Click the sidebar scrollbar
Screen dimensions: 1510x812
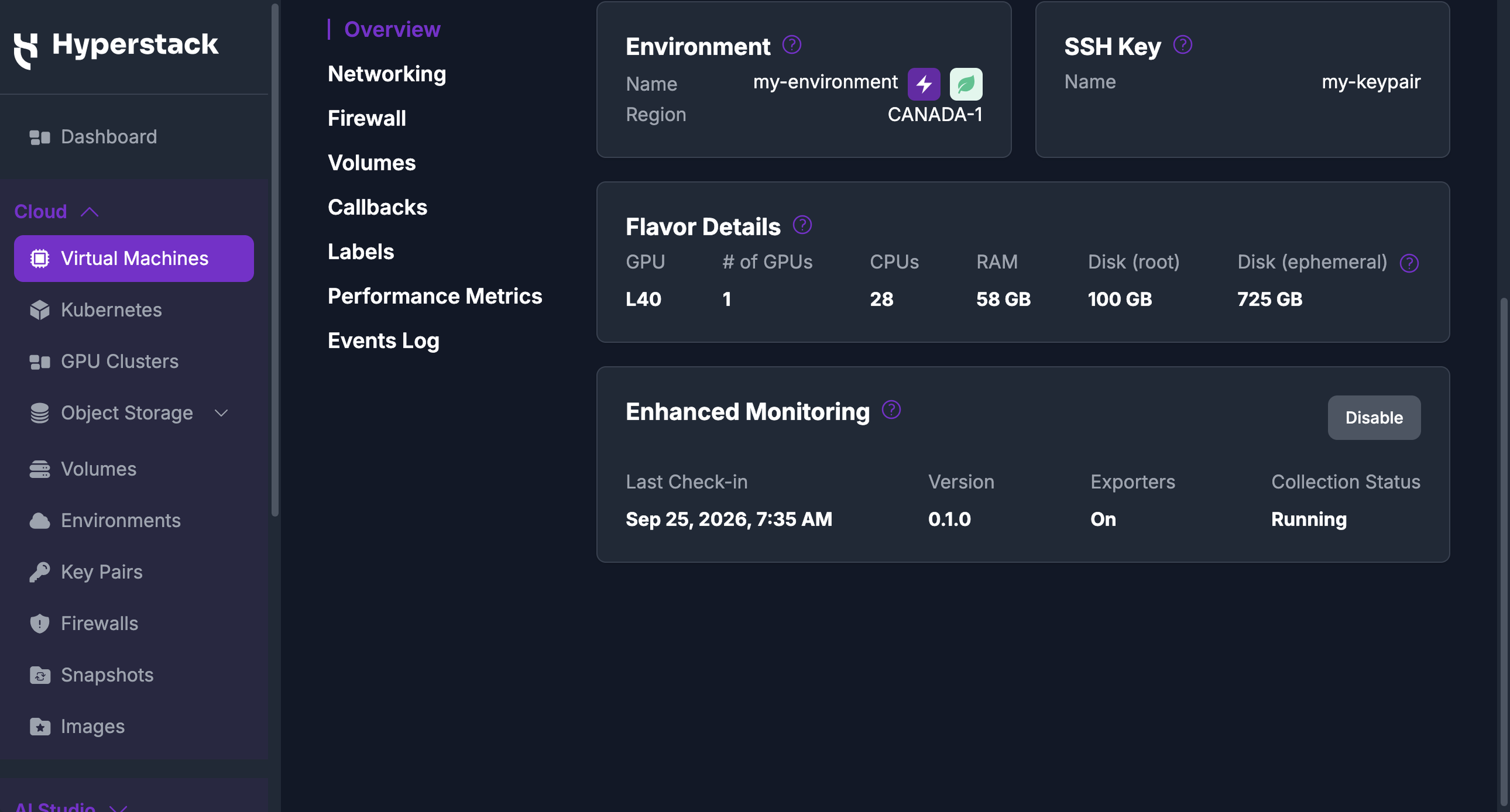coord(275,260)
